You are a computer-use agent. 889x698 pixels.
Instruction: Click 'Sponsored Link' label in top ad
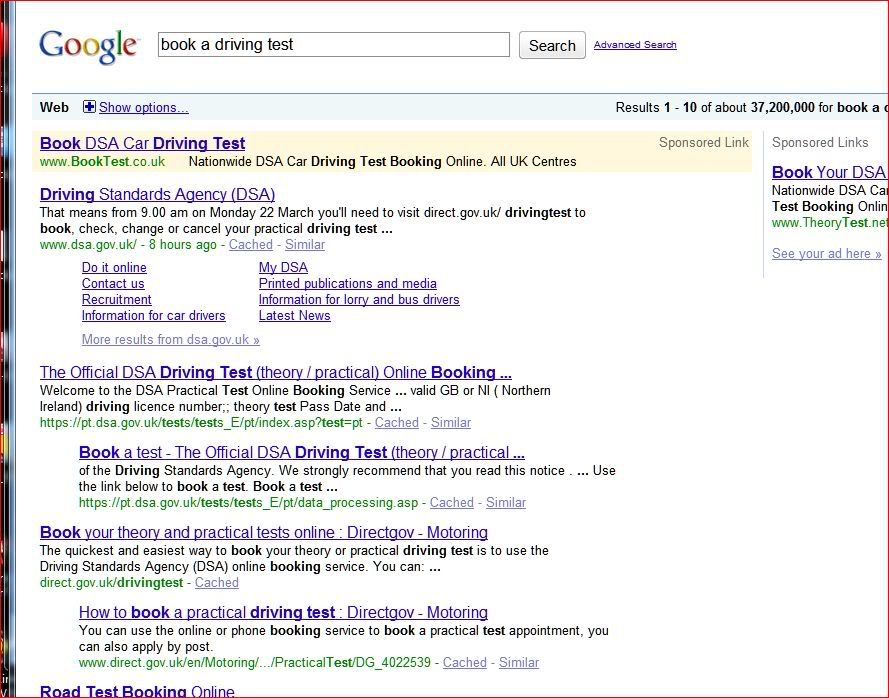pyautogui.click(x=704, y=142)
